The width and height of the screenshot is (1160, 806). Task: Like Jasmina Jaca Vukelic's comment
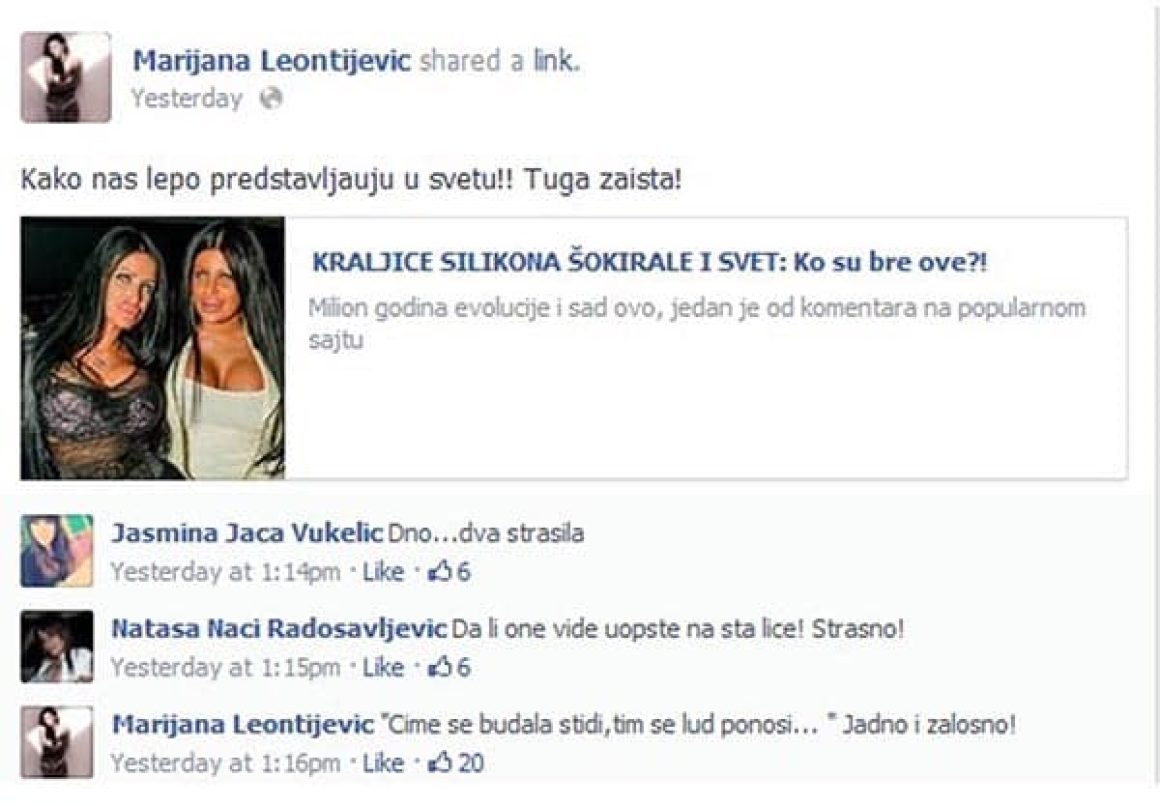(383, 572)
